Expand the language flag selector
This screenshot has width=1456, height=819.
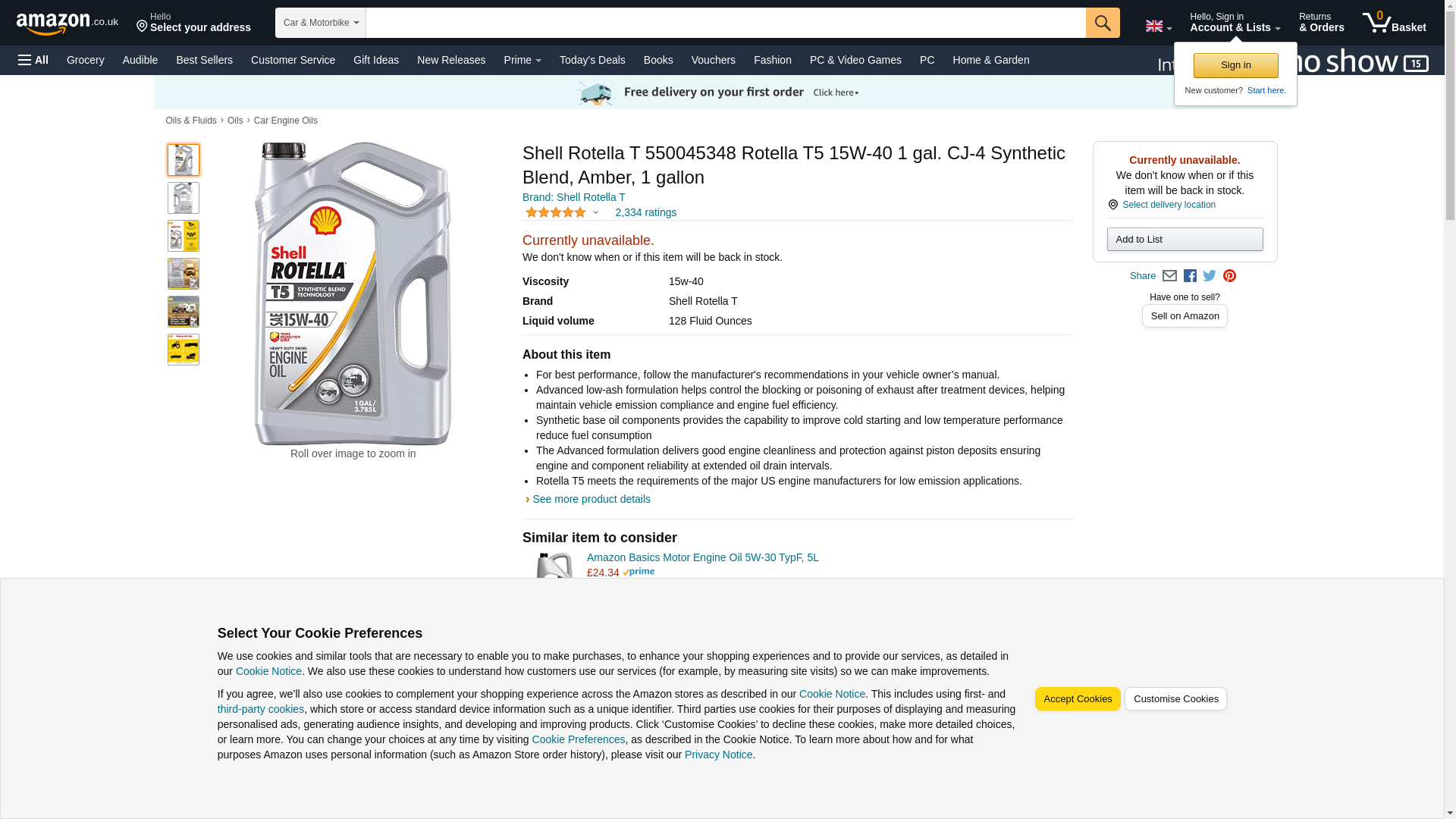[1158, 27]
